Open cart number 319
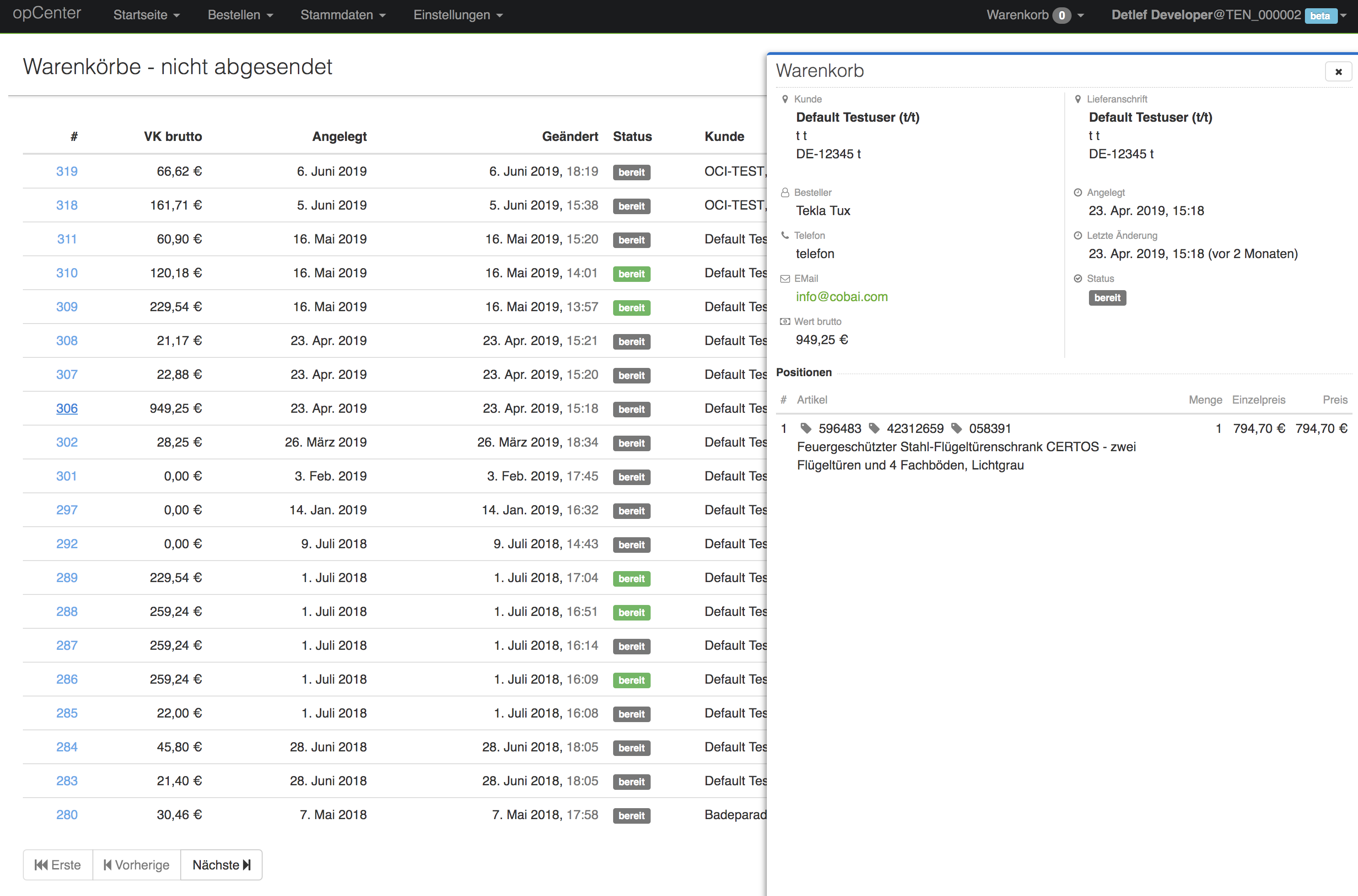1358x896 pixels. (x=67, y=171)
